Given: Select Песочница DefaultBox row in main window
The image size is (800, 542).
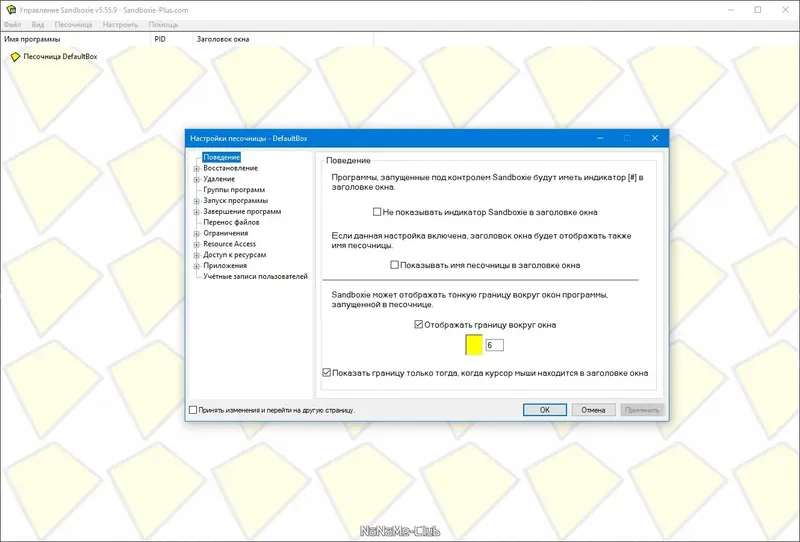Looking at the screenshot, I should [60, 57].
